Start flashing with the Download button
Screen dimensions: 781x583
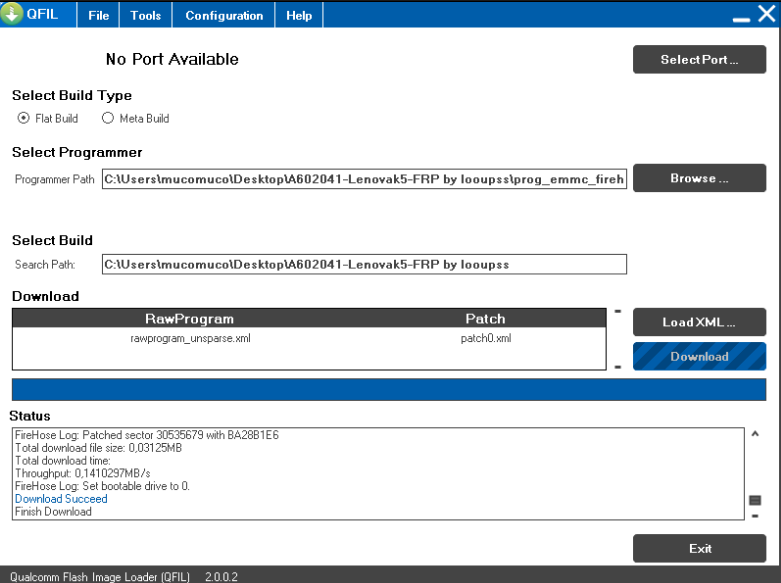699,356
